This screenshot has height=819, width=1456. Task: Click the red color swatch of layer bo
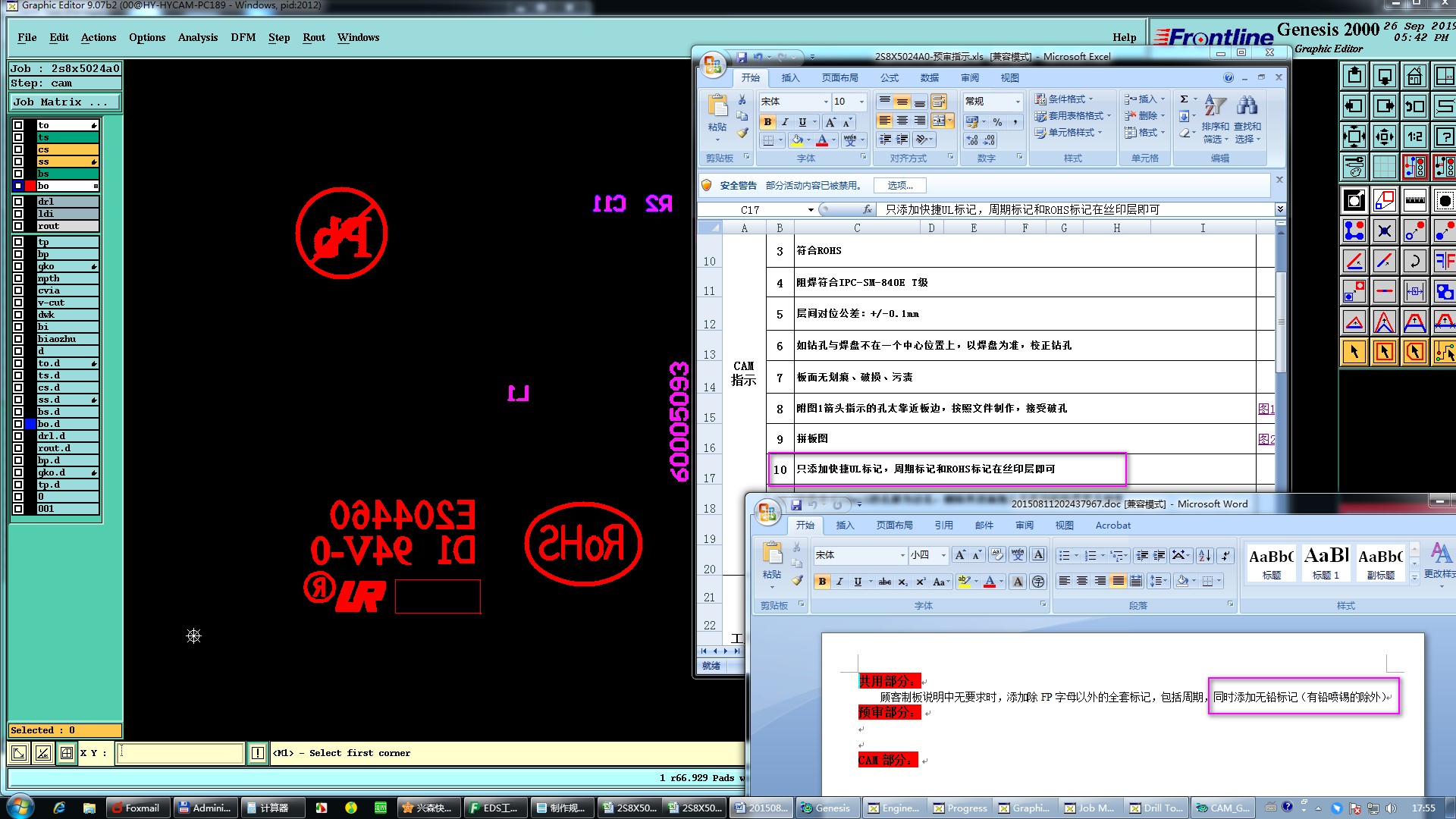click(x=30, y=186)
